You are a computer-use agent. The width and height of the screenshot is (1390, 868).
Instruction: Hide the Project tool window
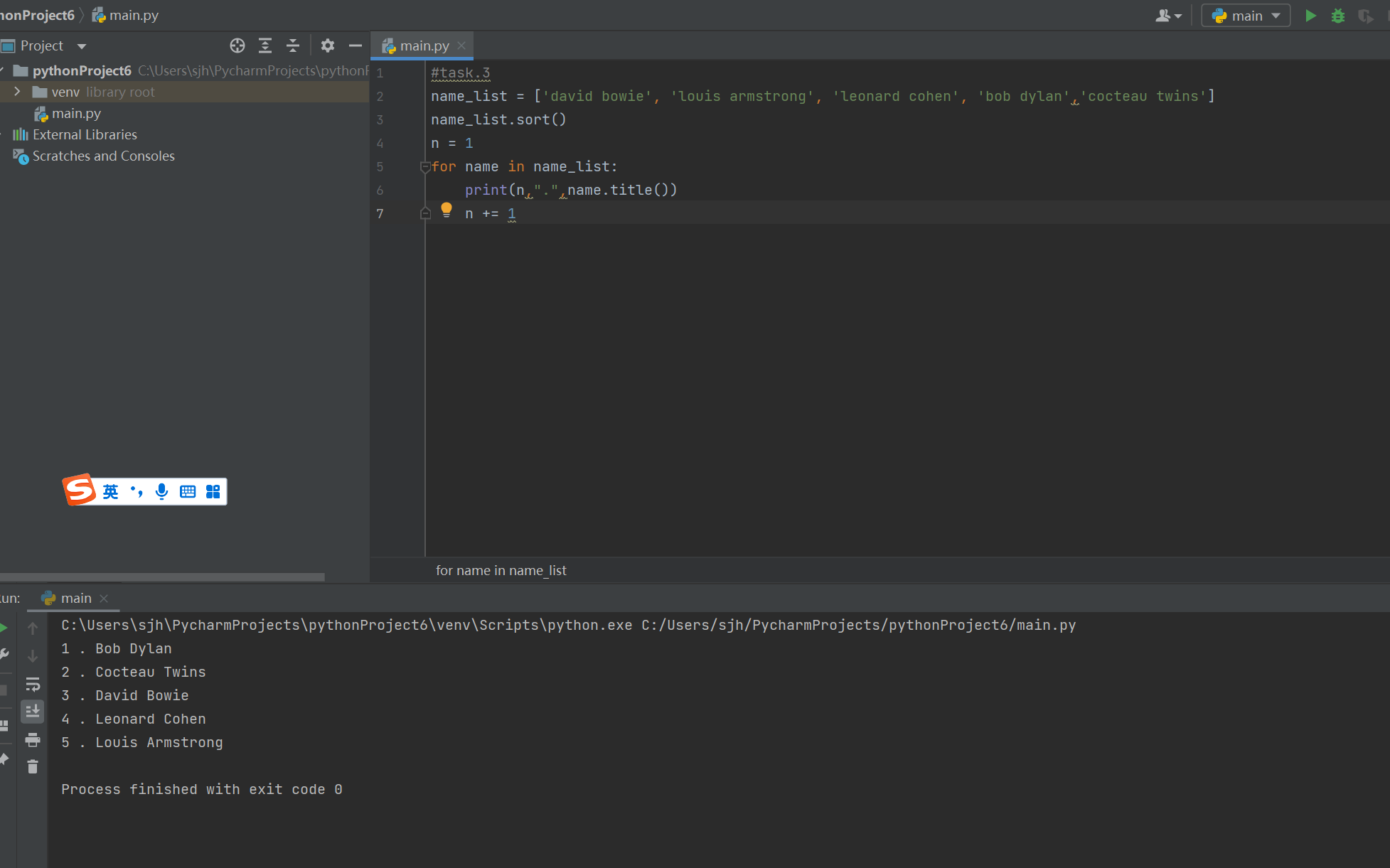(355, 46)
